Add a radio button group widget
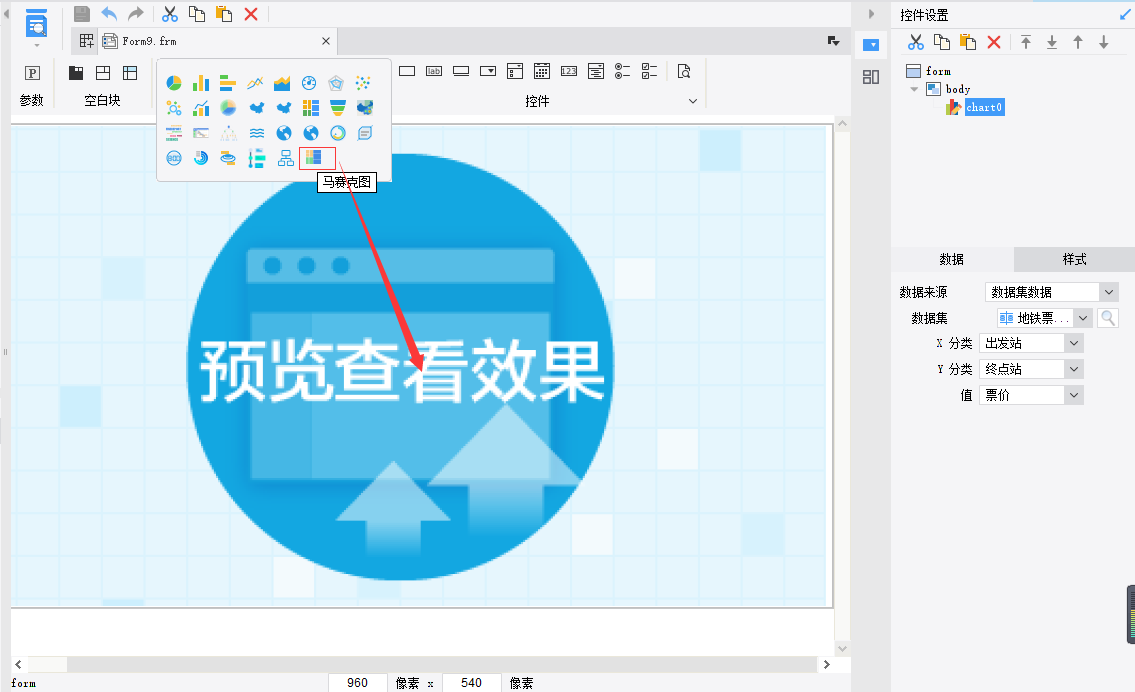Viewport: 1135px width, 692px height. coord(623,71)
